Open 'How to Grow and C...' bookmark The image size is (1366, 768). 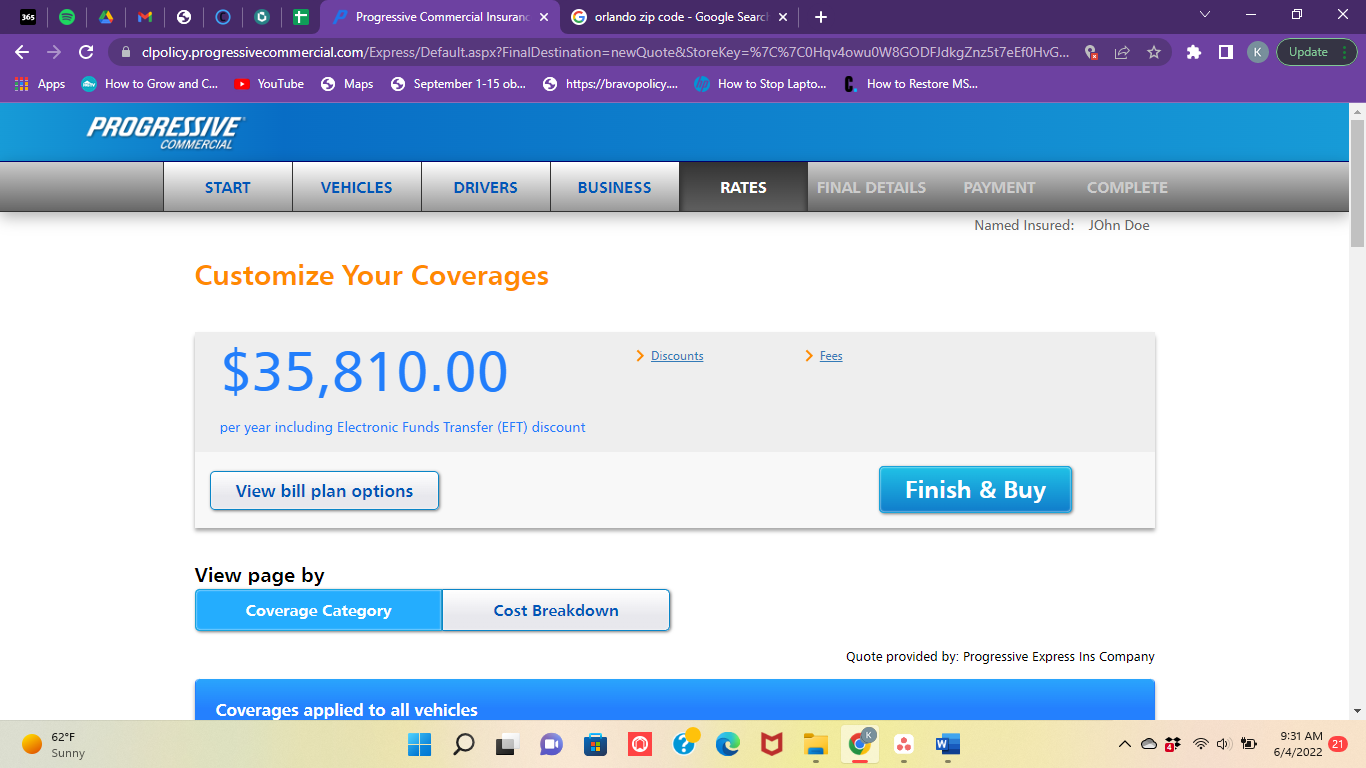150,84
